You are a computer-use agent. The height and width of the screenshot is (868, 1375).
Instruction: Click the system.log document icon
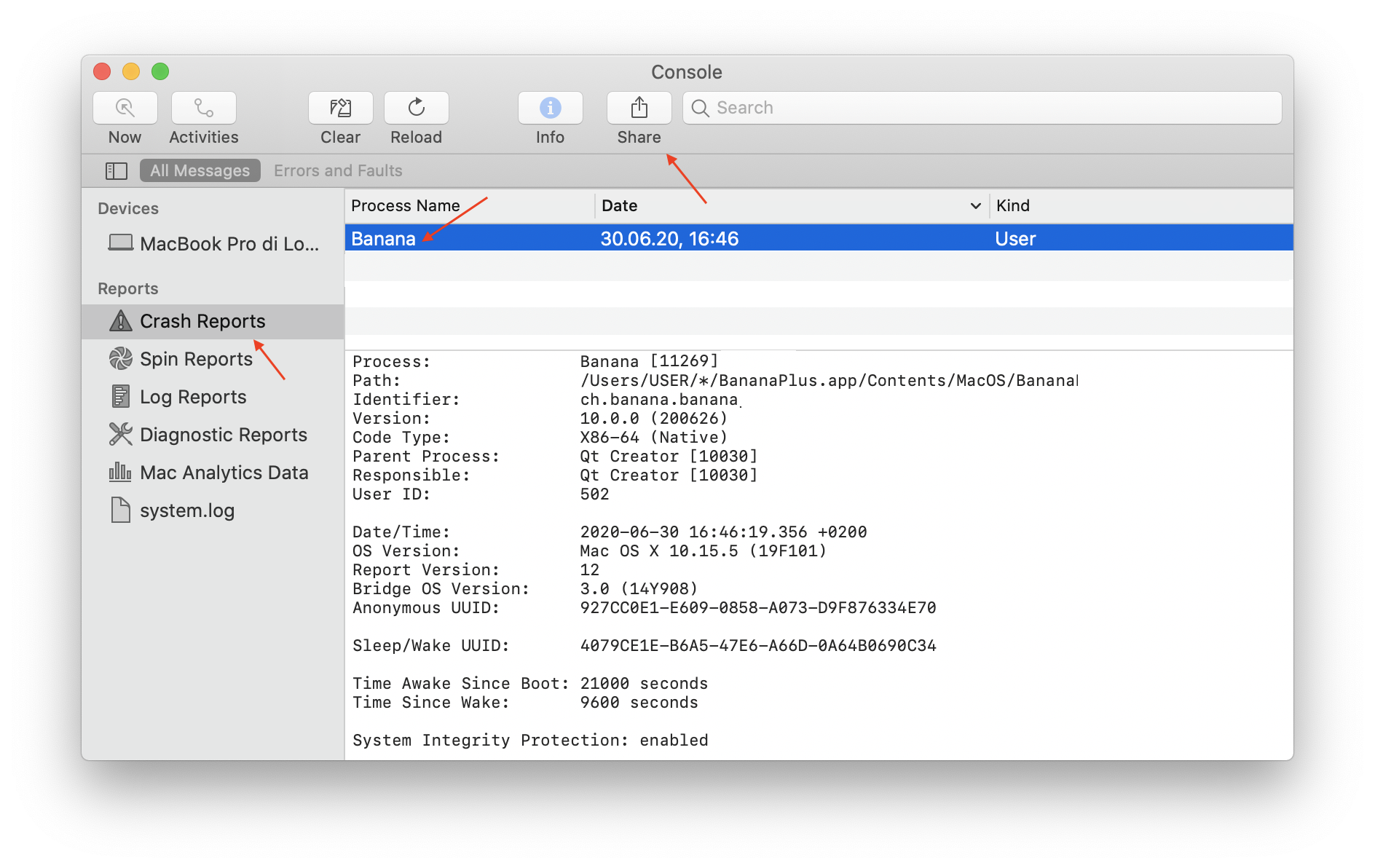[x=120, y=510]
